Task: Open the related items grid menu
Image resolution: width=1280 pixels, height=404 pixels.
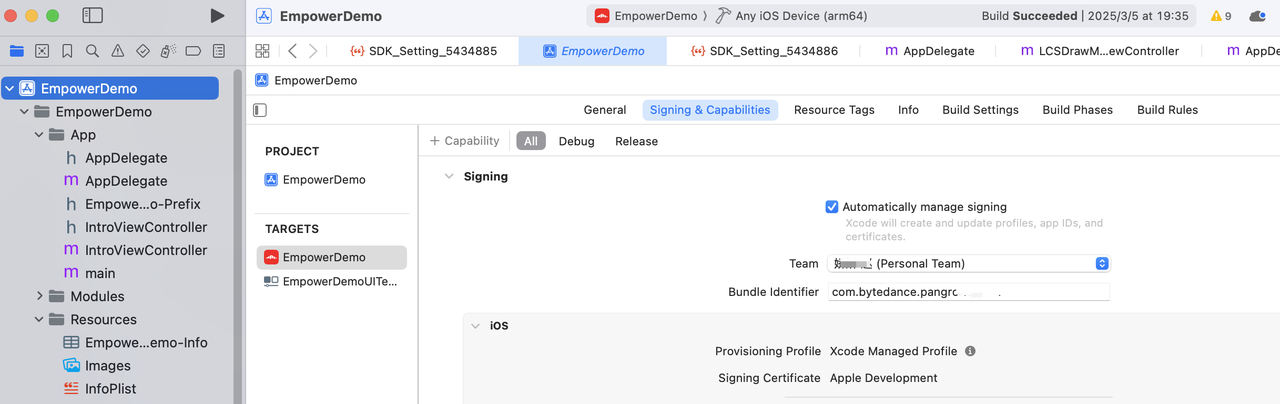Action: click(x=263, y=51)
